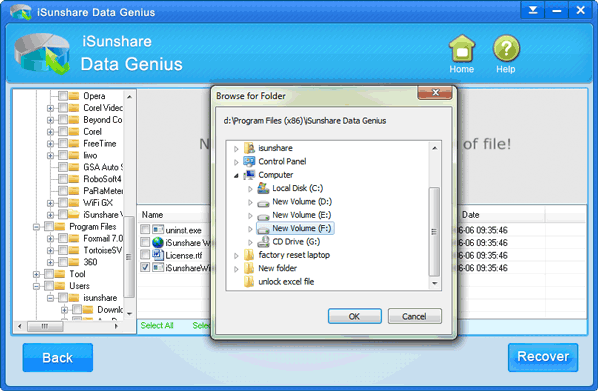Viewport: 598px width, 391px height.
Task: Tick the Tool folder checkbox
Action: (49, 274)
